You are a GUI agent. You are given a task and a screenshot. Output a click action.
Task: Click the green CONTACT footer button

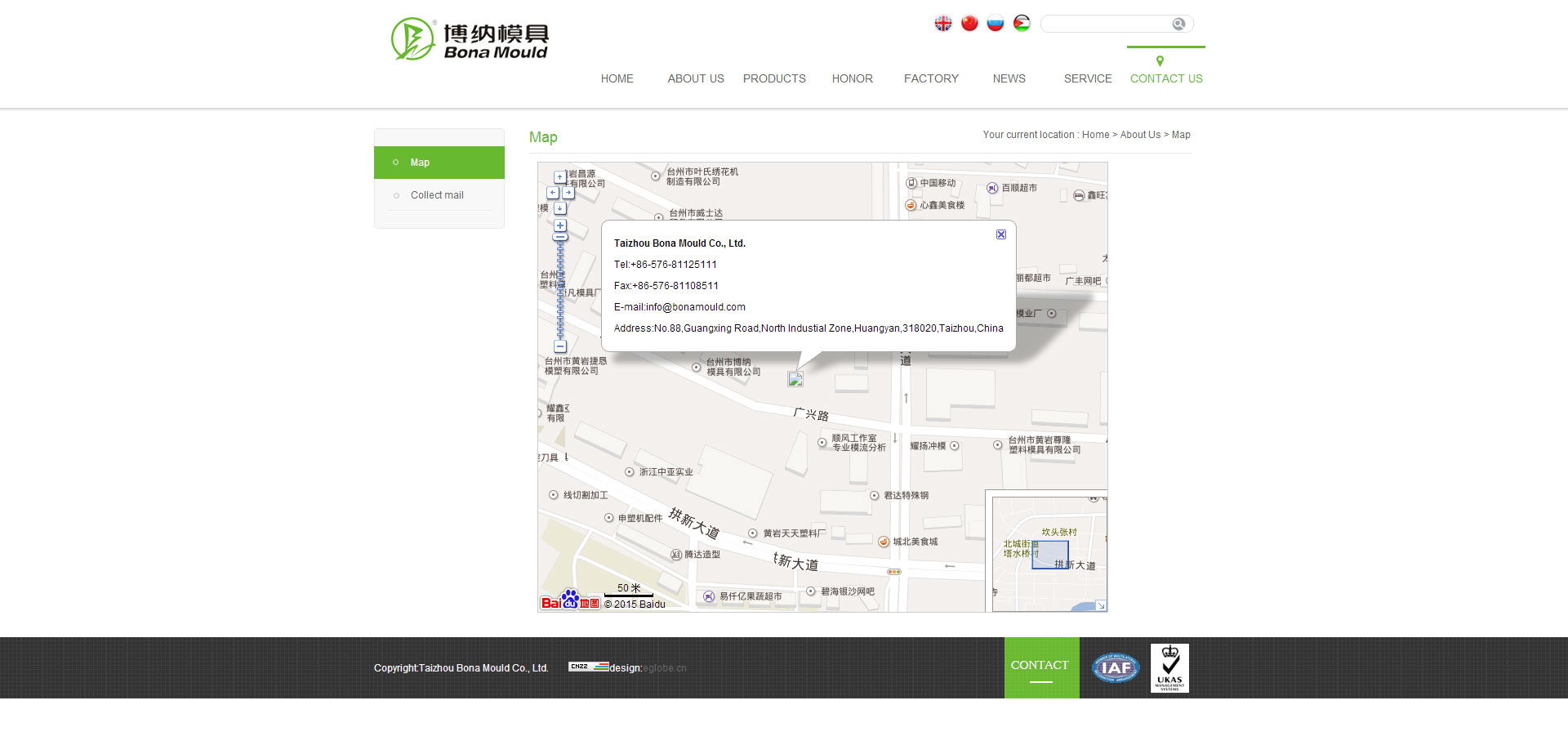coord(1041,667)
